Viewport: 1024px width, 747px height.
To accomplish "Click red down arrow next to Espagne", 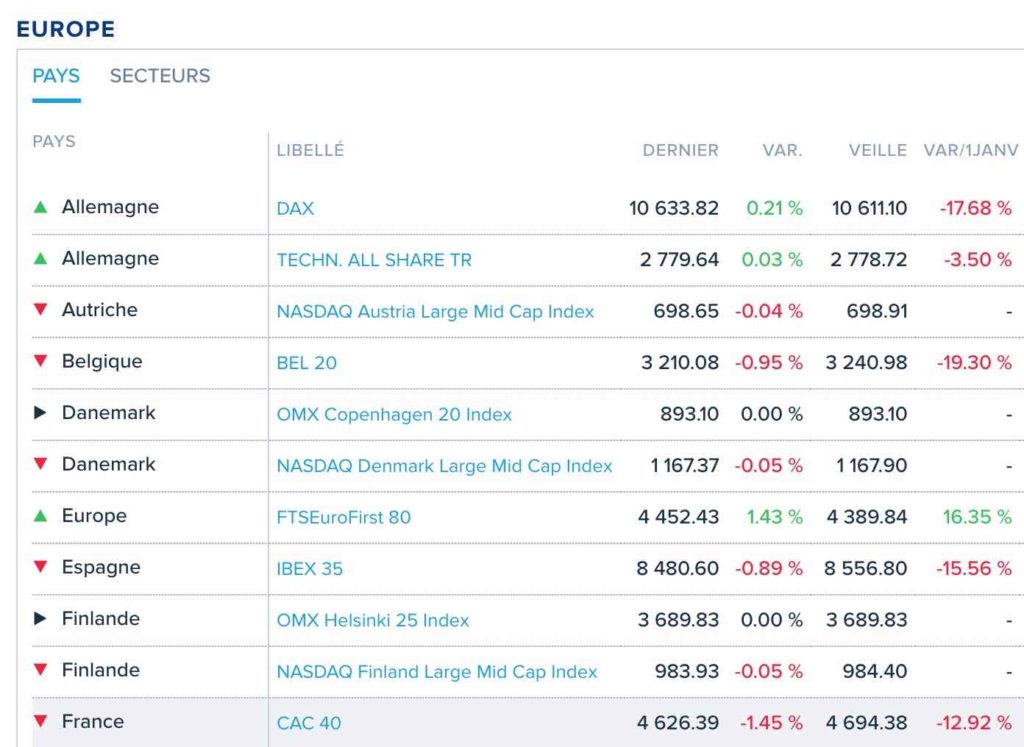I will tap(40, 567).
